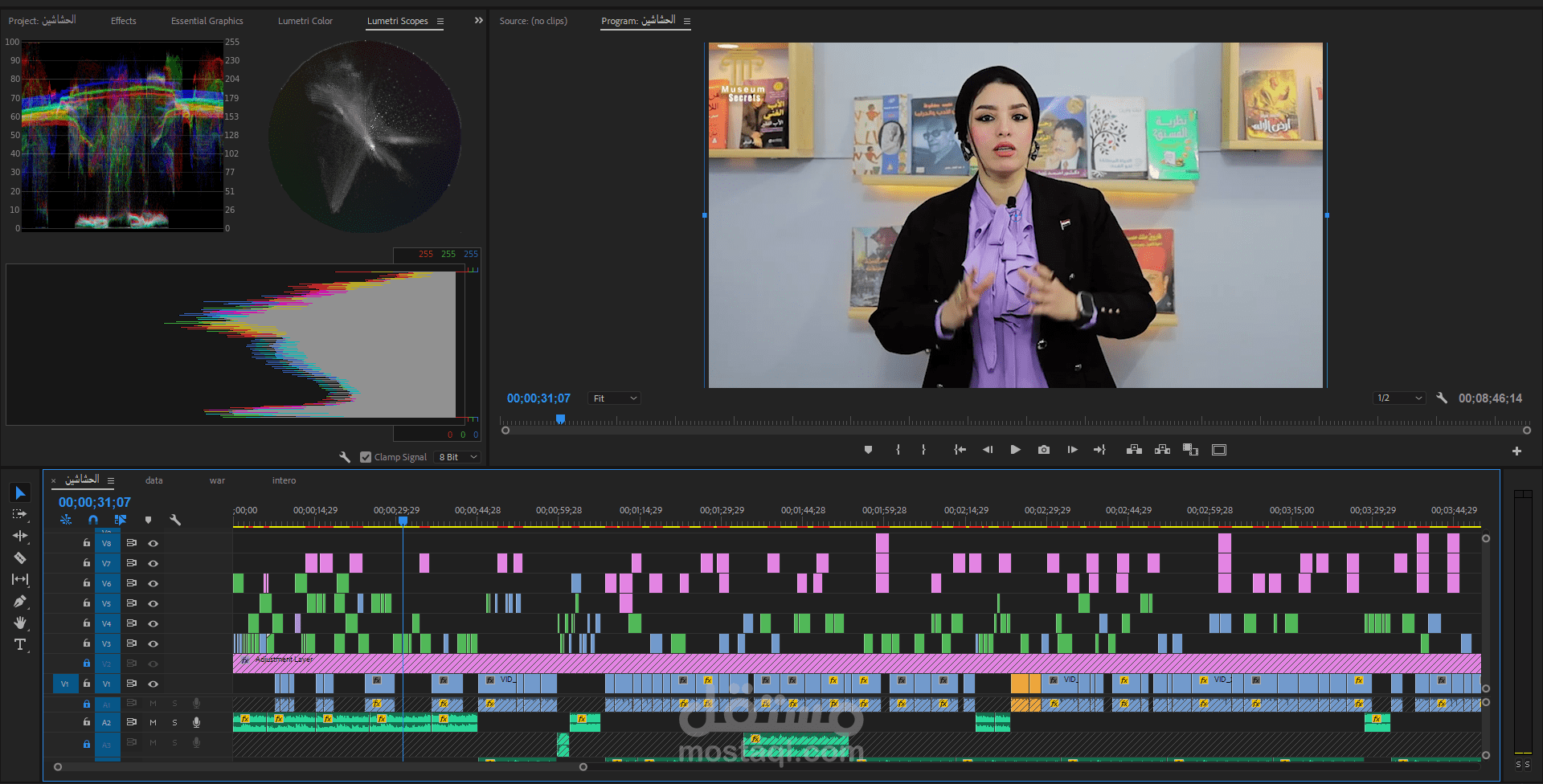Viewport: 1543px width, 784px height.
Task: Play the program monitor
Action: [1016, 450]
